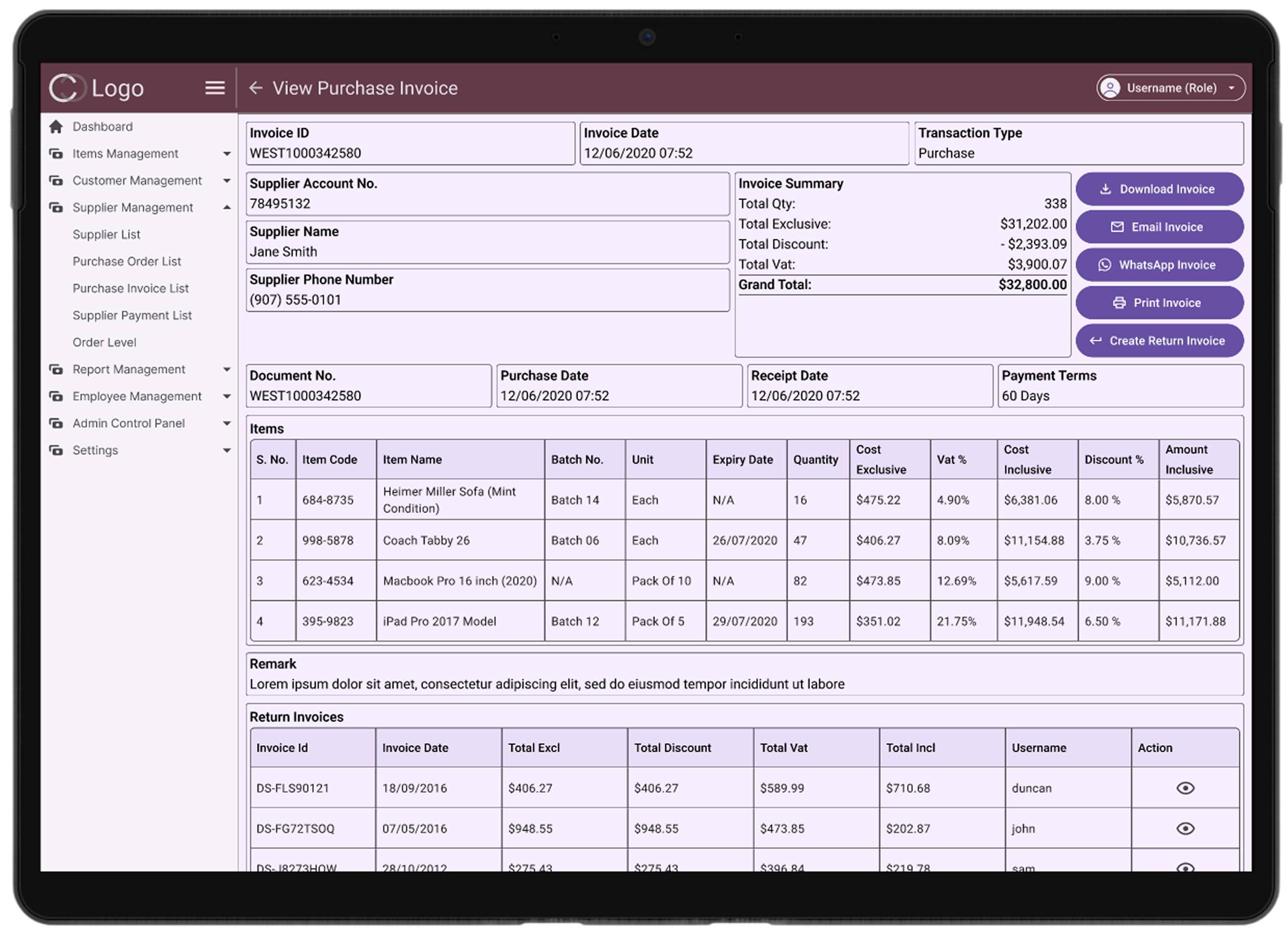1288x937 pixels.
Task: Click the Download Invoice button
Action: [1159, 189]
